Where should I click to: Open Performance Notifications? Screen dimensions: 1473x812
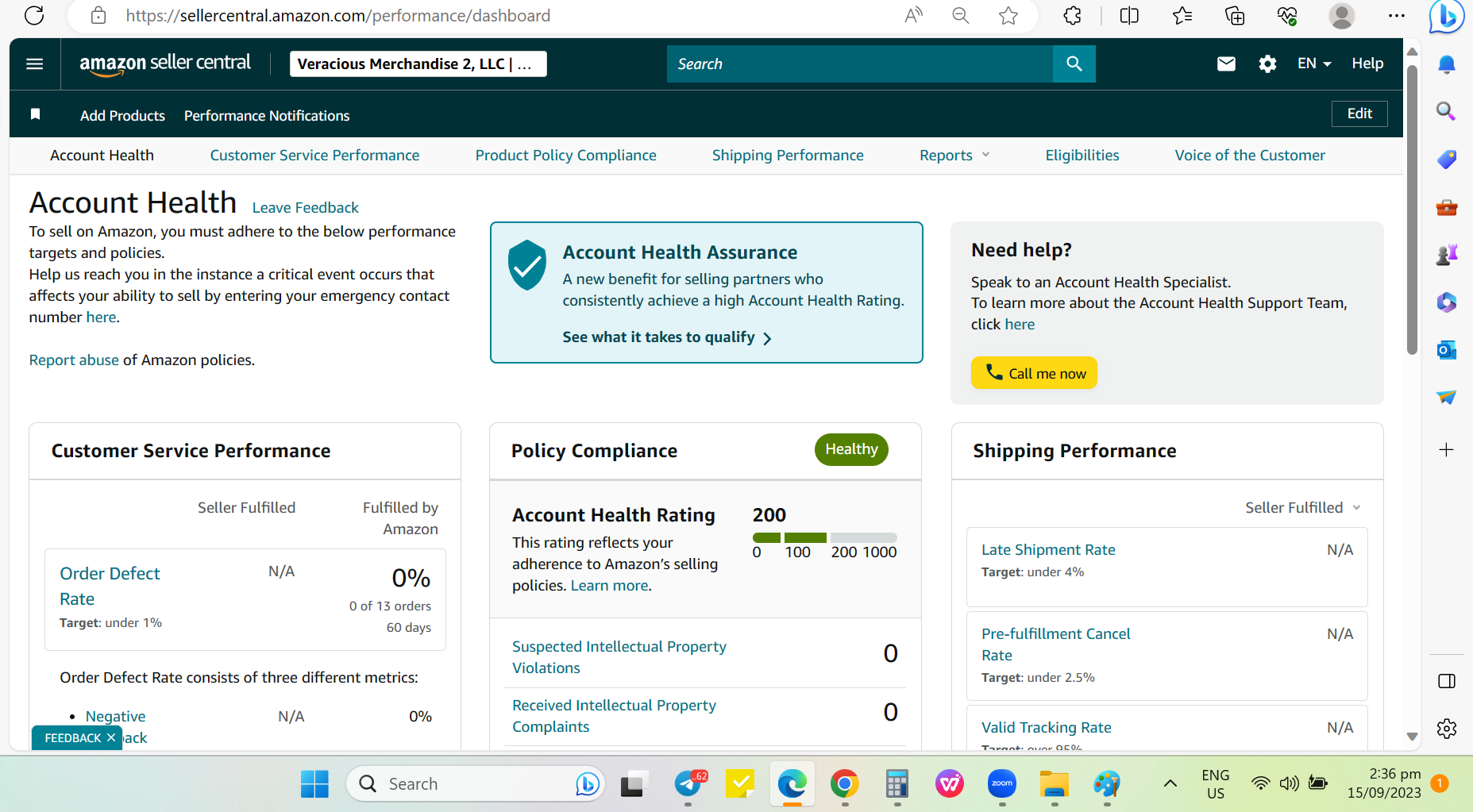click(x=267, y=116)
